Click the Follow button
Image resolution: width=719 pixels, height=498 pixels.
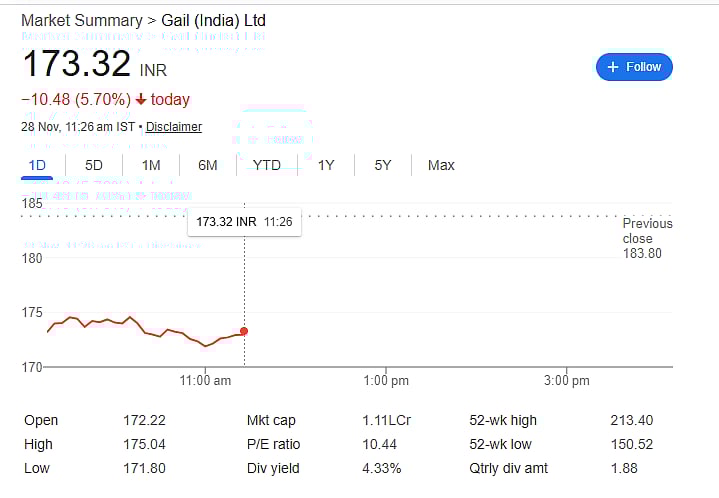click(x=634, y=67)
